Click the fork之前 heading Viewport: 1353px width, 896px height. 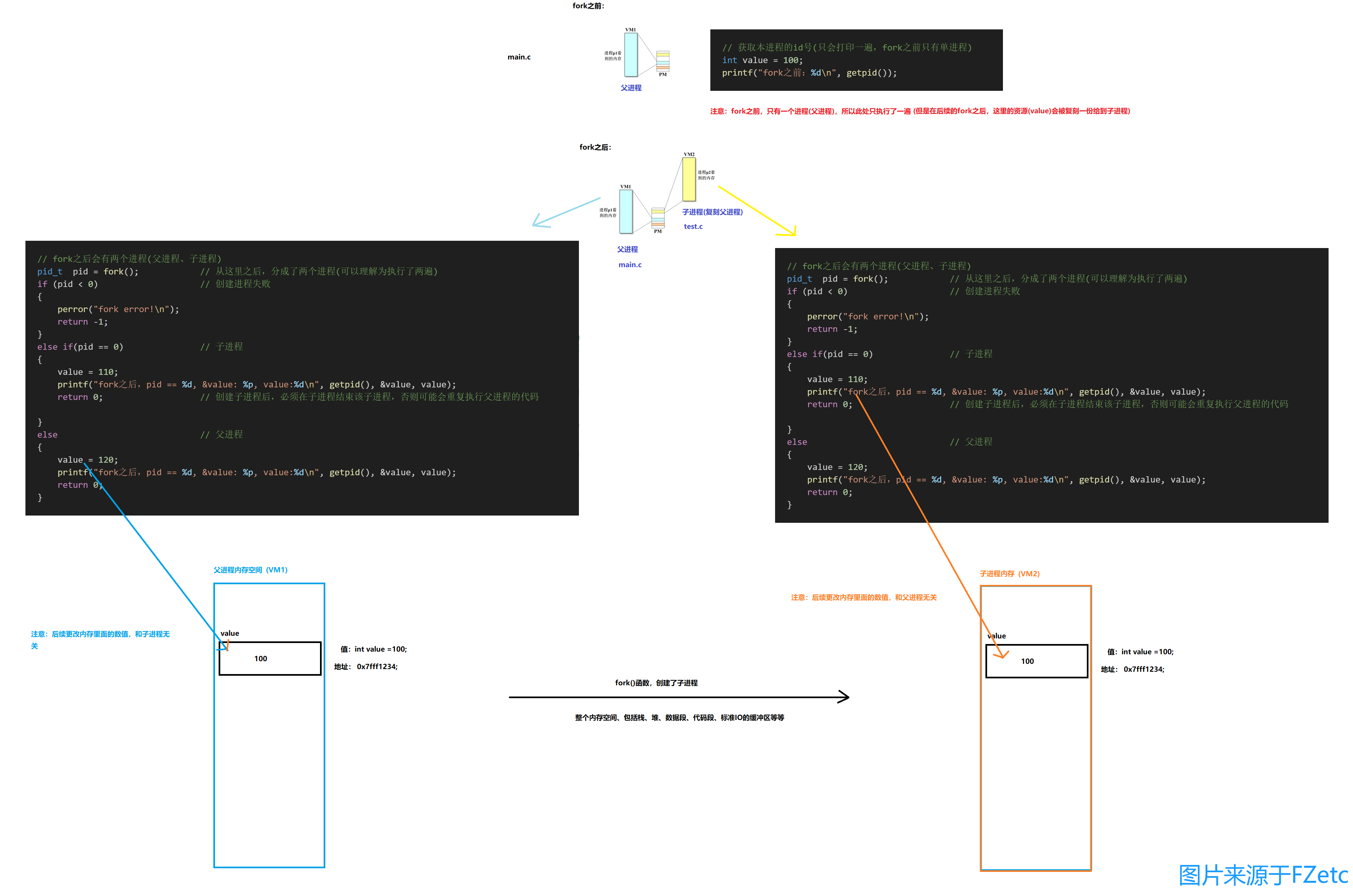pyautogui.click(x=588, y=6)
